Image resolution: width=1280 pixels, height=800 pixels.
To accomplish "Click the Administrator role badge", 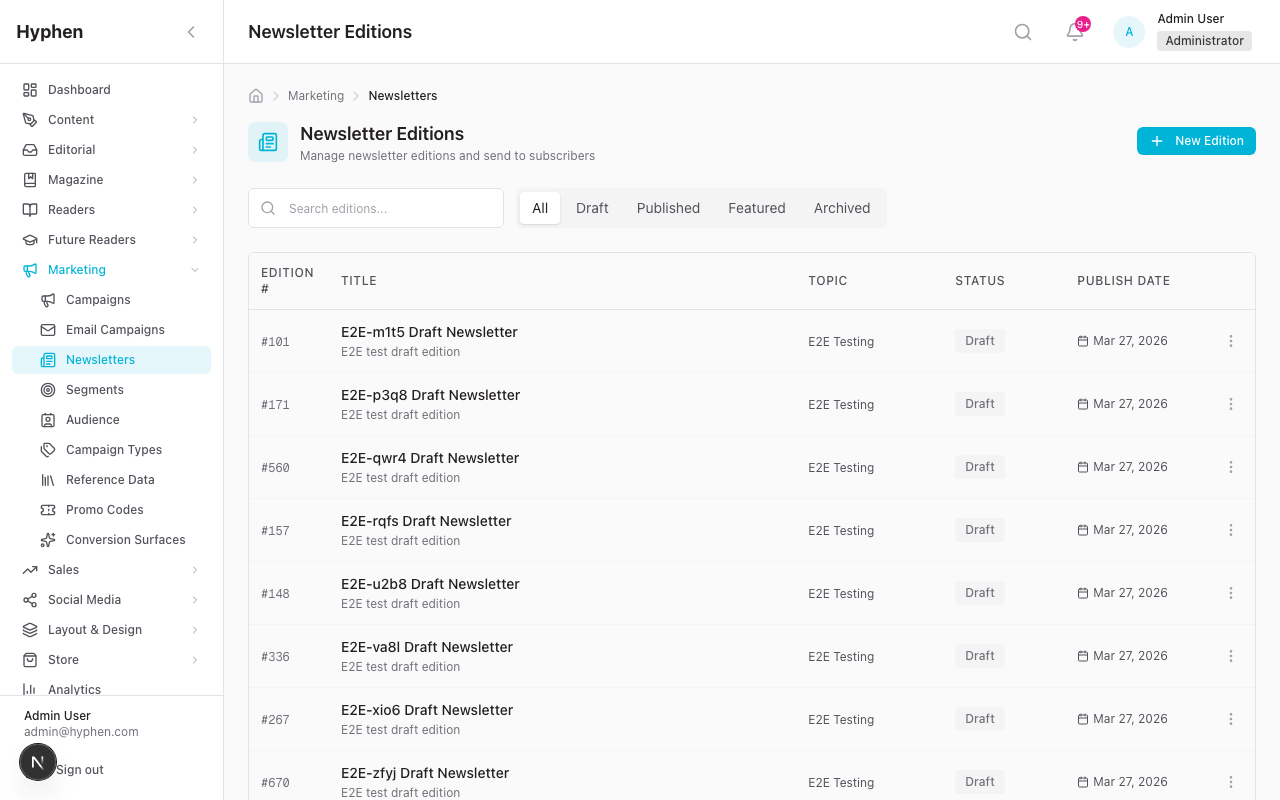I will coord(1204,41).
